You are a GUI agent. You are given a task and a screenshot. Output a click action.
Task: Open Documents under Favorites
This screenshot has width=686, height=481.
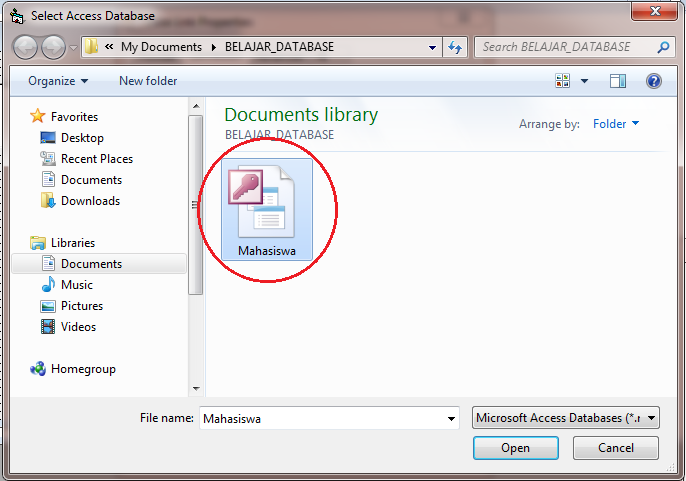coord(81,180)
